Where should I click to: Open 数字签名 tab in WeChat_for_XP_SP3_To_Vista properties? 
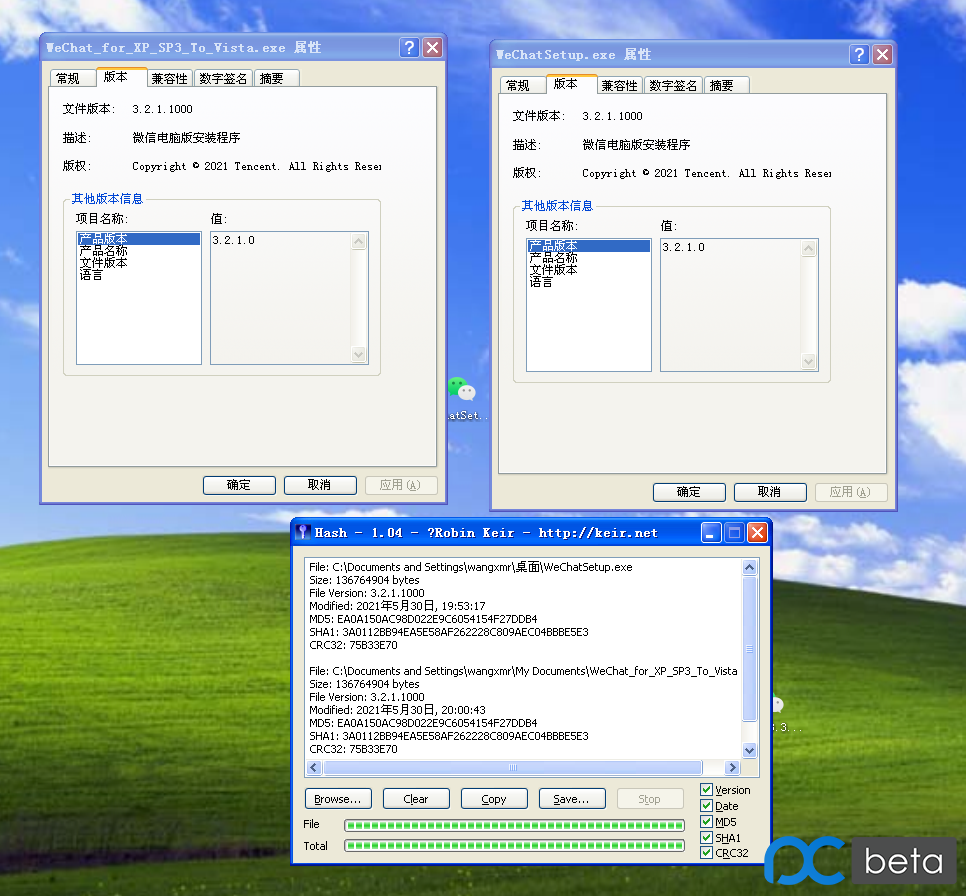pos(223,79)
